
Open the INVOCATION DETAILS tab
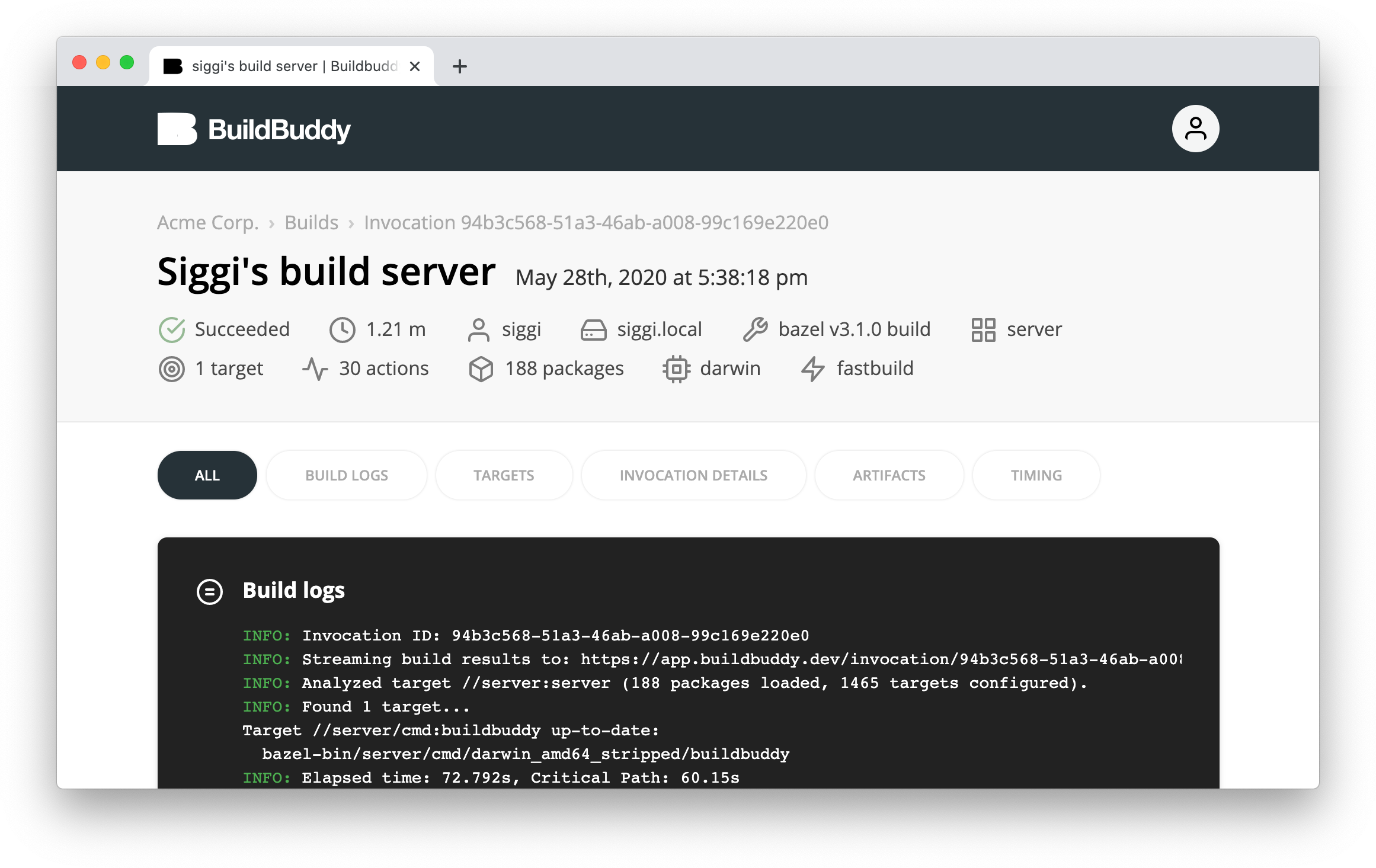pyautogui.click(x=693, y=475)
